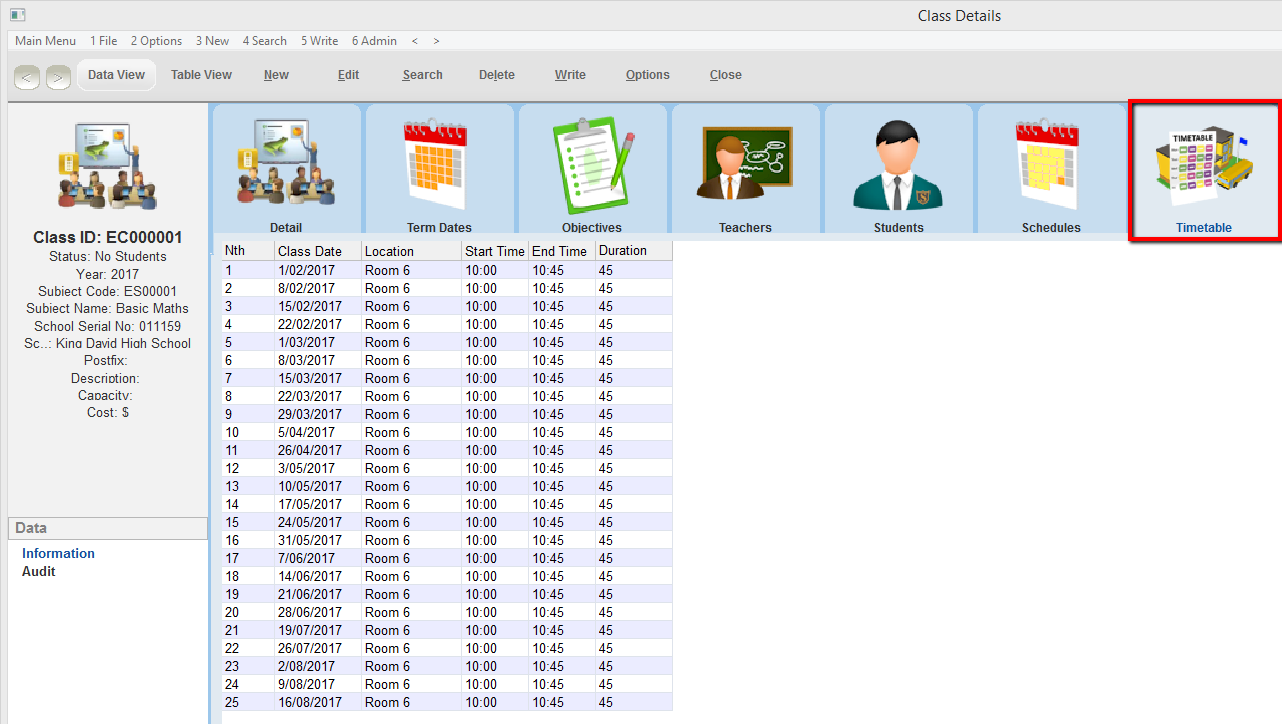
Task: Open the Detail classroom icon tab
Action: (286, 168)
